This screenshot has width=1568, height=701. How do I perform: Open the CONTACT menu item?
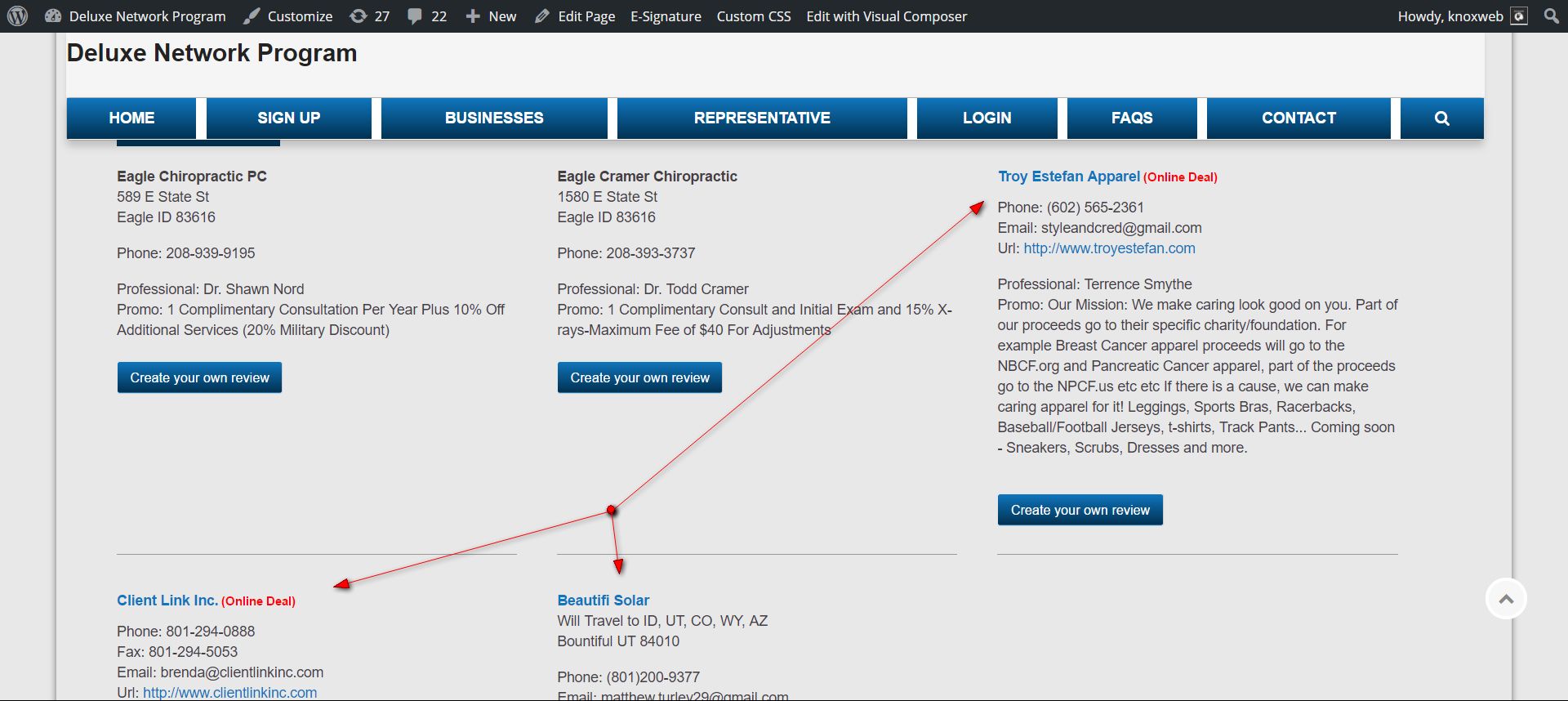pyautogui.click(x=1298, y=118)
